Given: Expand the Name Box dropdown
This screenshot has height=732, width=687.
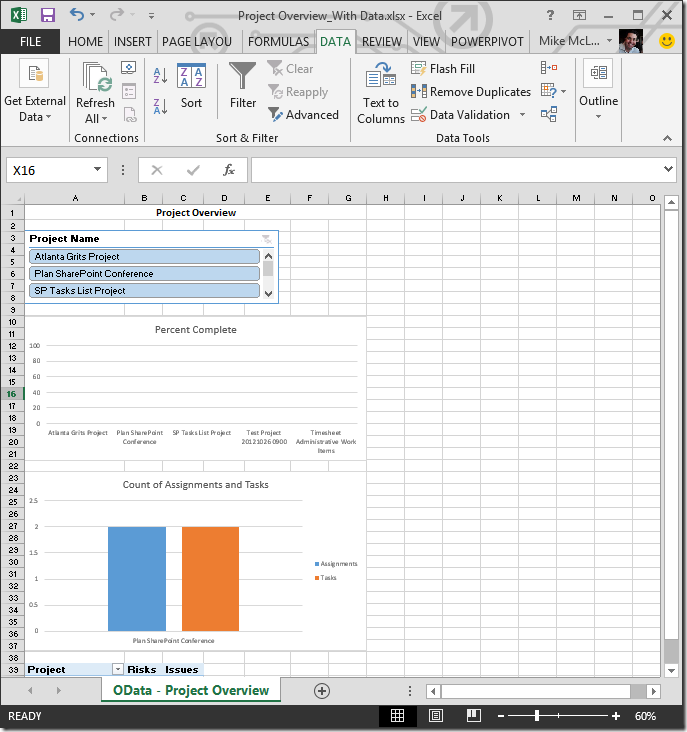Looking at the screenshot, I should click(x=98, y=170).
